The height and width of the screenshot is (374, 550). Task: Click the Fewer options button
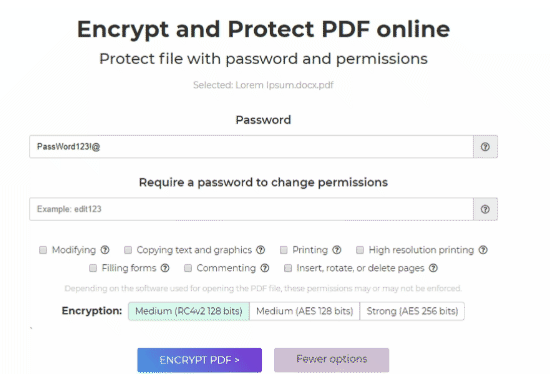(331, 360)
